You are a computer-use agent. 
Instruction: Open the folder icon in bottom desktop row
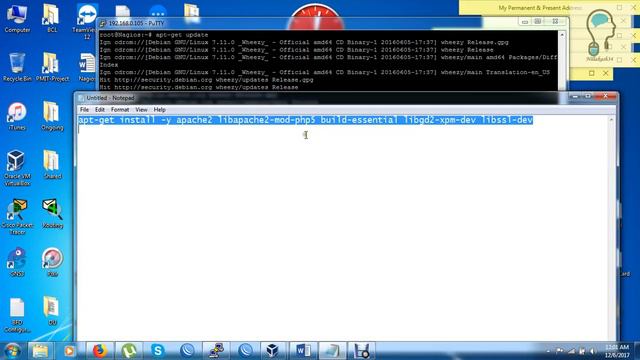[x=52, y=311]
